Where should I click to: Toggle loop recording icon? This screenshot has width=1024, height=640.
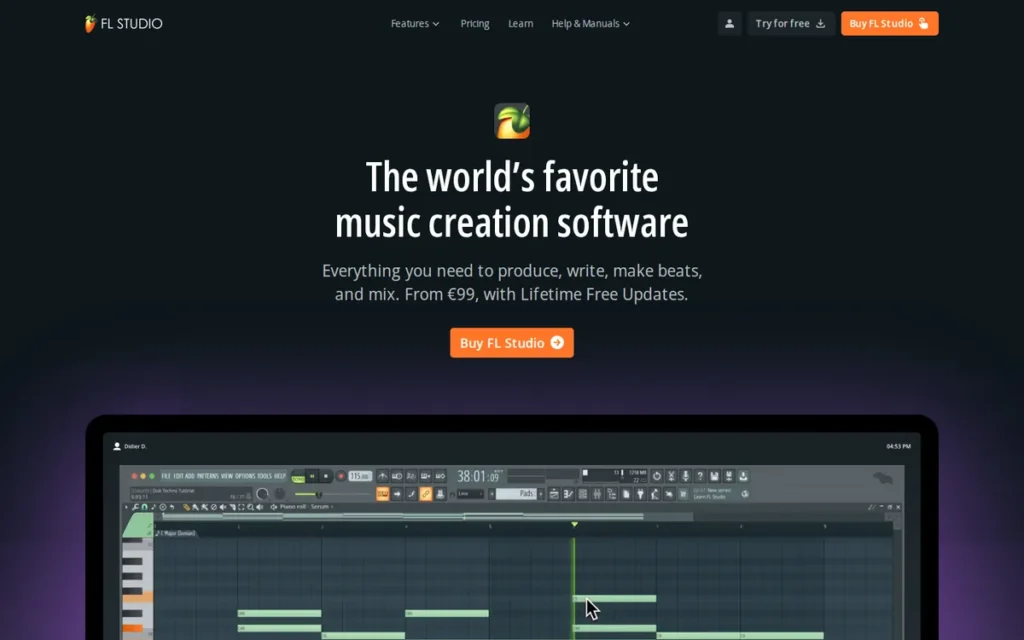pyautogui.click(x=440, y=475)
